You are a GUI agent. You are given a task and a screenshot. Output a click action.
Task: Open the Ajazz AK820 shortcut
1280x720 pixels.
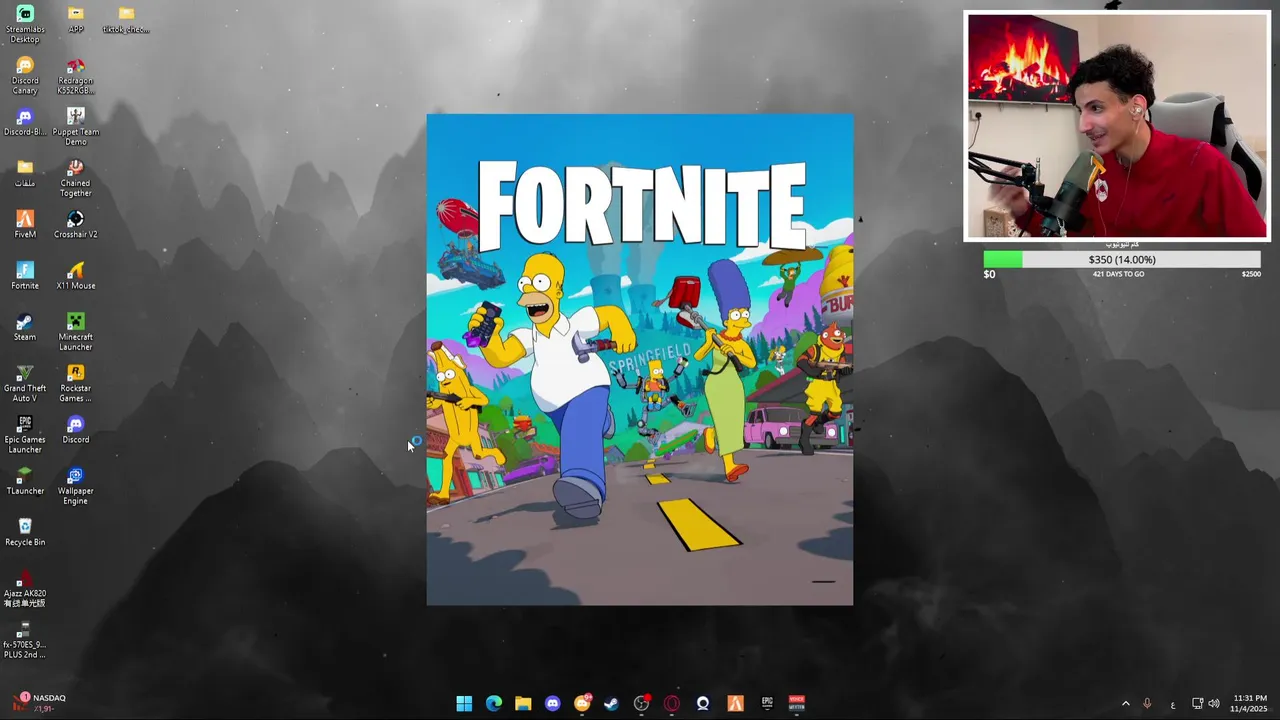coord(25,588)
